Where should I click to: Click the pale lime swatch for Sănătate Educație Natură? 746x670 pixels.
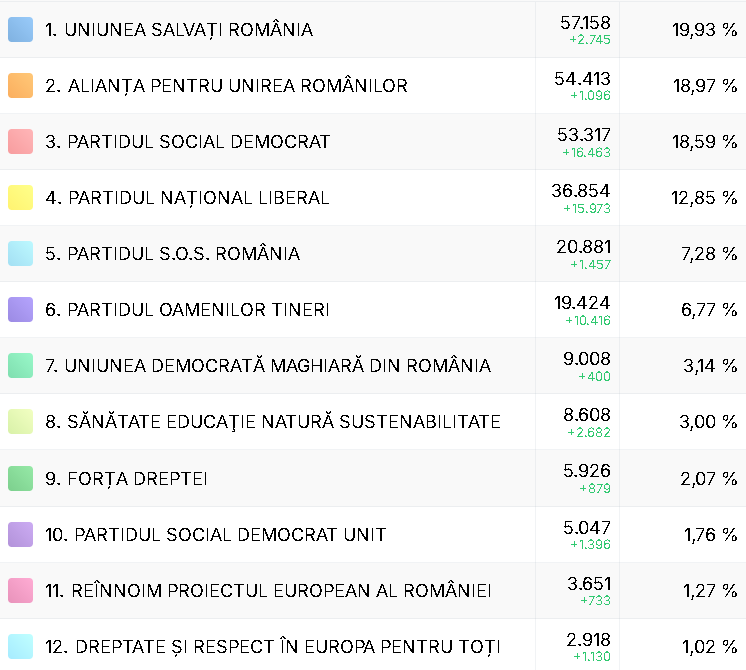pos(20,422)
